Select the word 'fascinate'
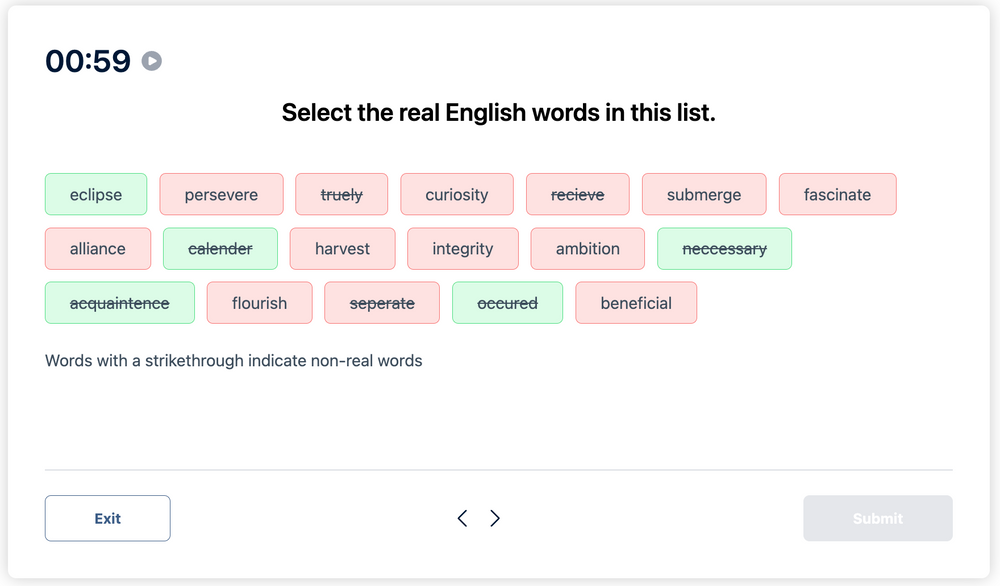Viewport: 1000px width, 586px height. pos(837,194)
